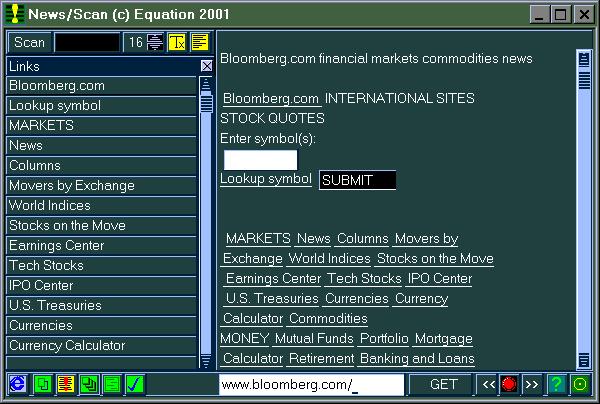Open the Internet Explorer icon in the bottom toolbar
This screenshot has height=404, width=600.
point(18,384)
